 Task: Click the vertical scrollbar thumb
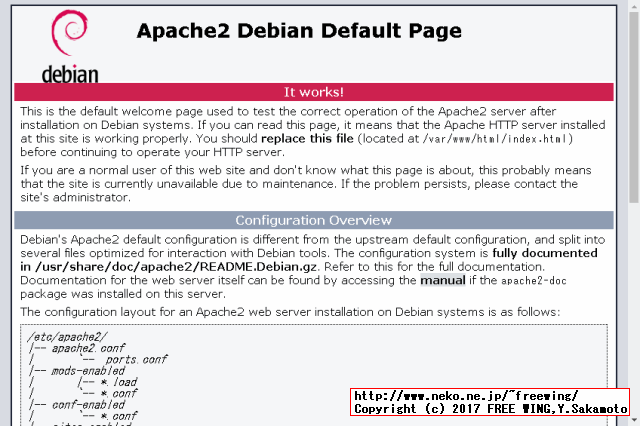pos(634,107)
